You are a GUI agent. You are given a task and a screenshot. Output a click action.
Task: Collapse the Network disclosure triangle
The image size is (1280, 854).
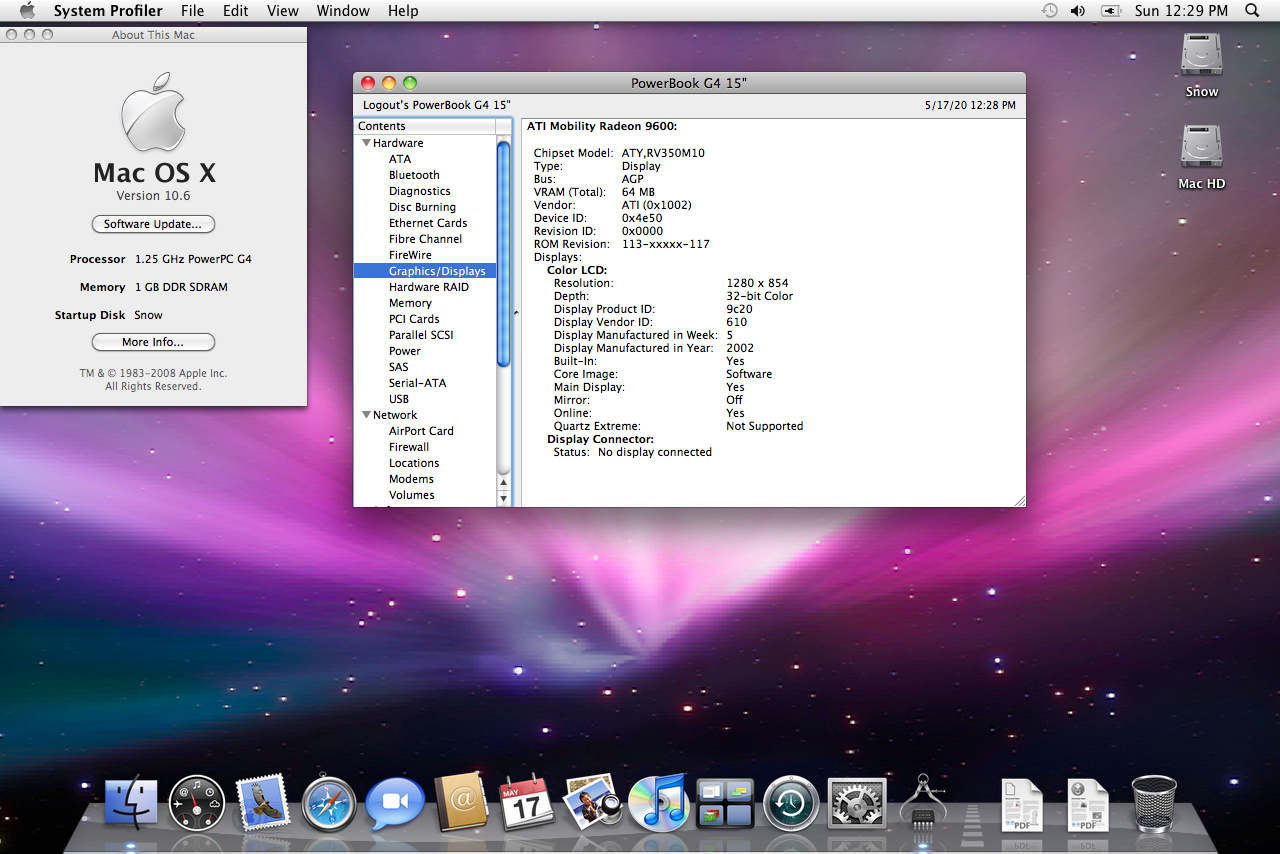366,415
